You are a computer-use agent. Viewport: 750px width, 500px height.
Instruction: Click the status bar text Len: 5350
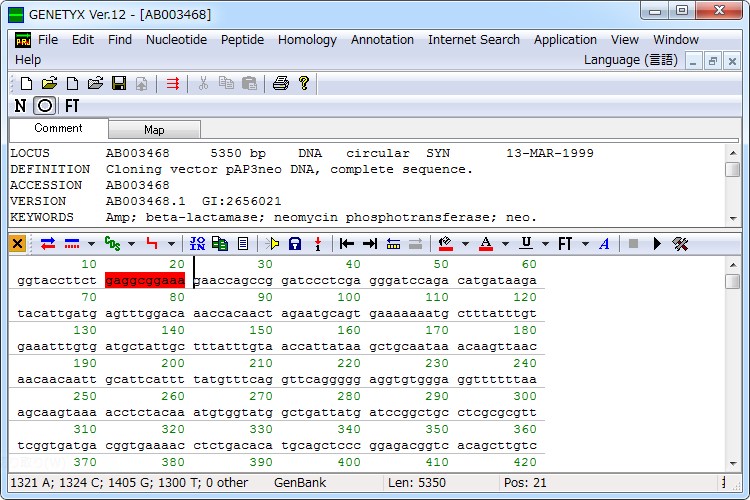point(417,483)
